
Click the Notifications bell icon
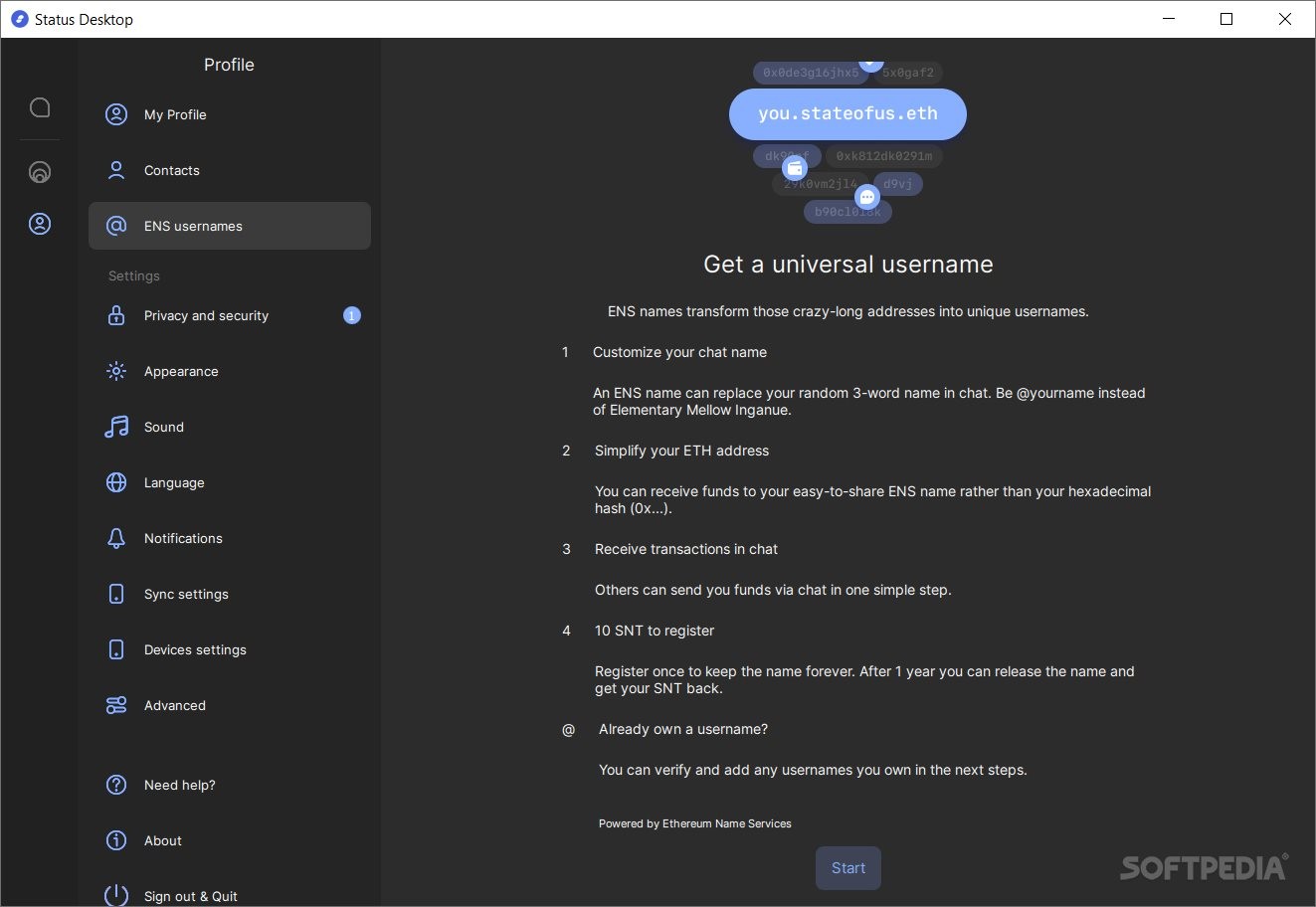pyautogui.click(x=116, y=538)
